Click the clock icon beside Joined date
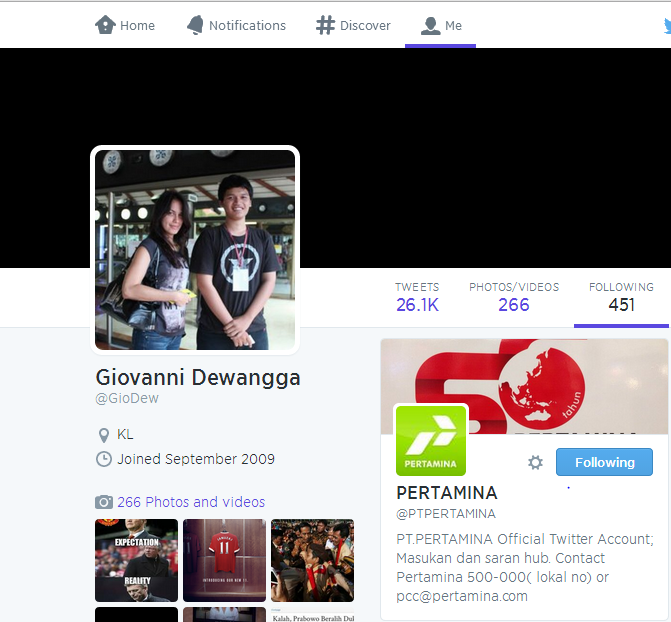The image size is (671, 622). pyautogui.click(x=104, y=459)
